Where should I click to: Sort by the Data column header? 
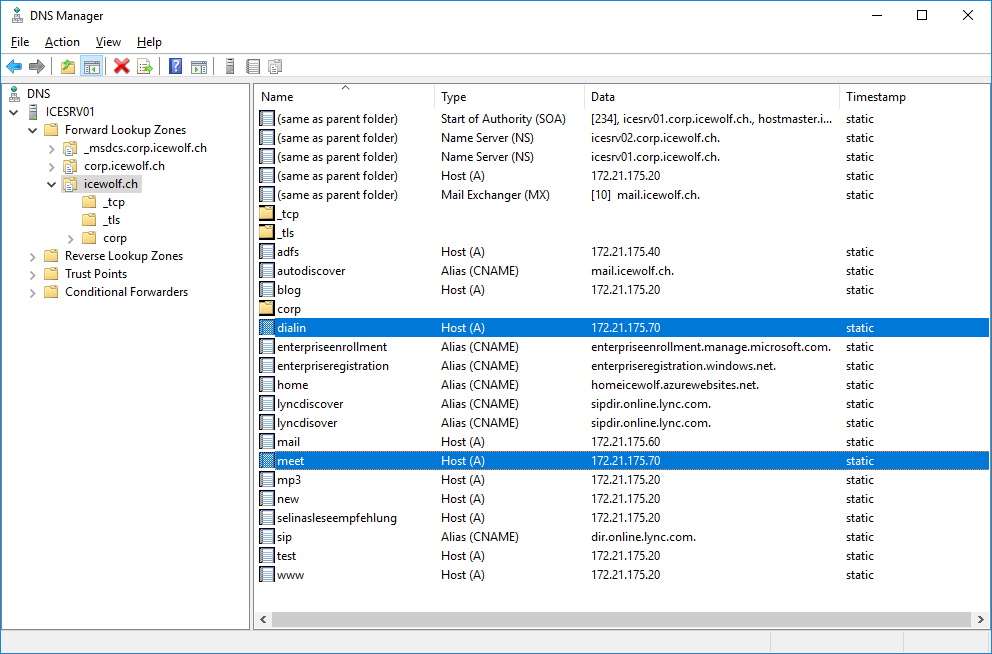(712, 97)
